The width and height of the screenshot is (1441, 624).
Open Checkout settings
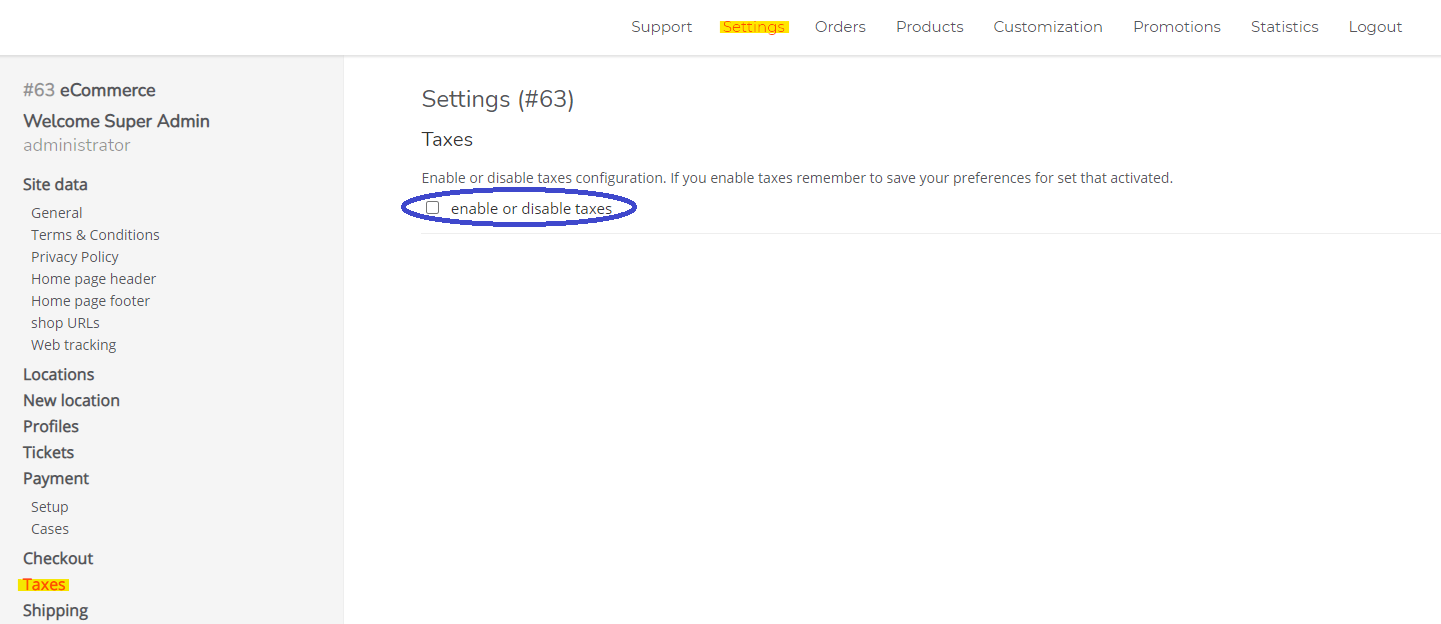[x=58, y=558]
